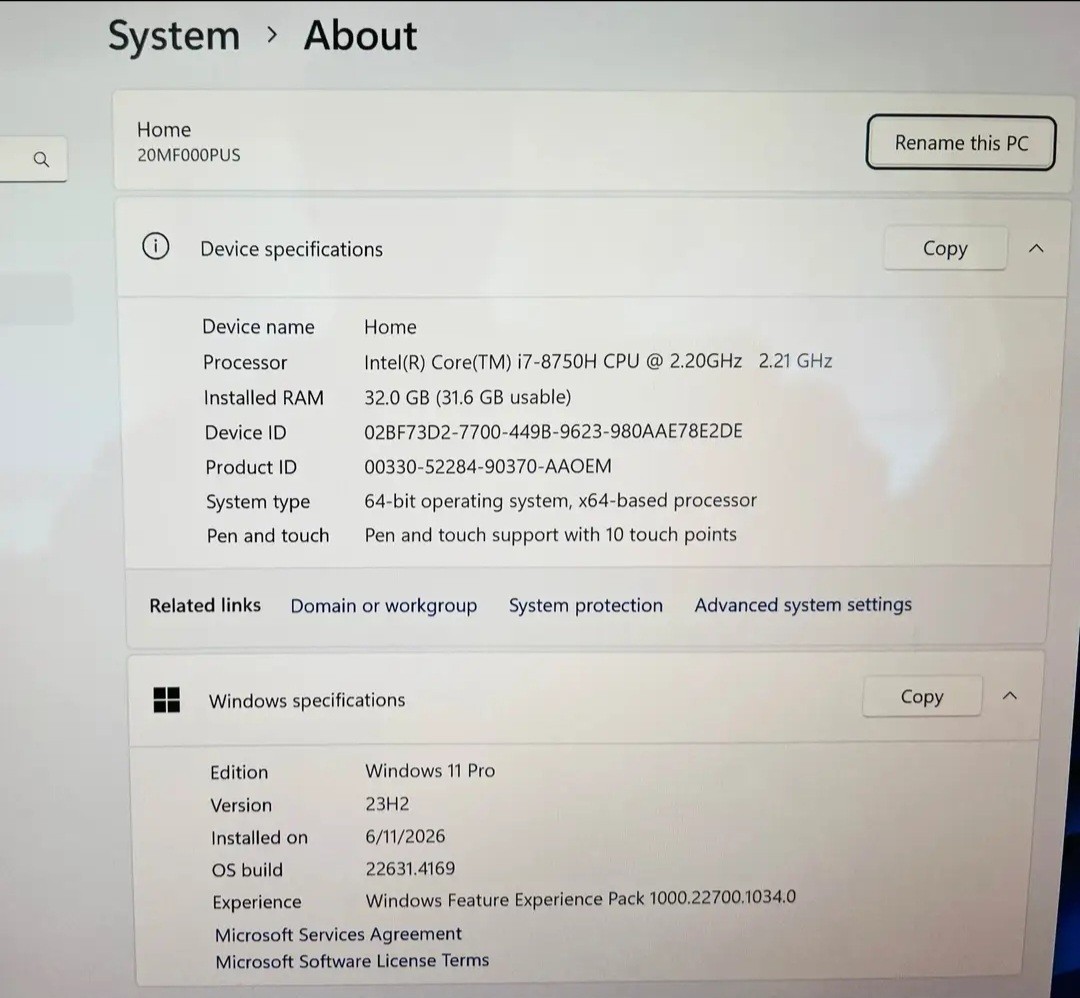
Task: Click the Device specifications header title
Action: [291, 249]
